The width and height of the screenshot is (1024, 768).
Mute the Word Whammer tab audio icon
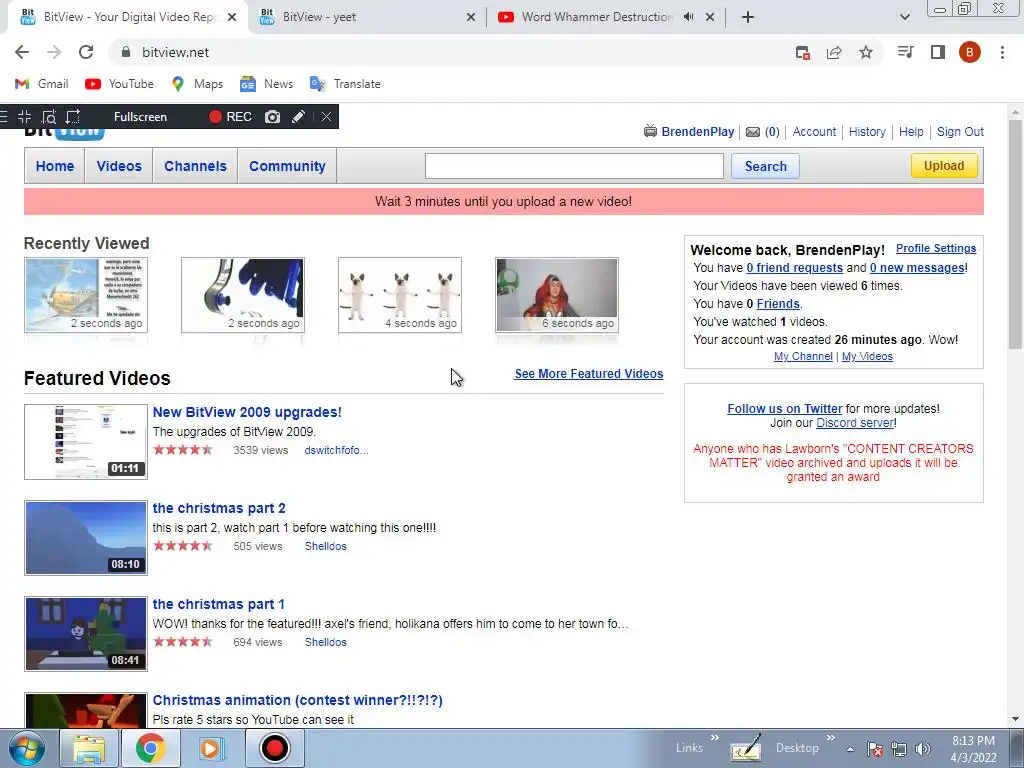pos(688,17)
